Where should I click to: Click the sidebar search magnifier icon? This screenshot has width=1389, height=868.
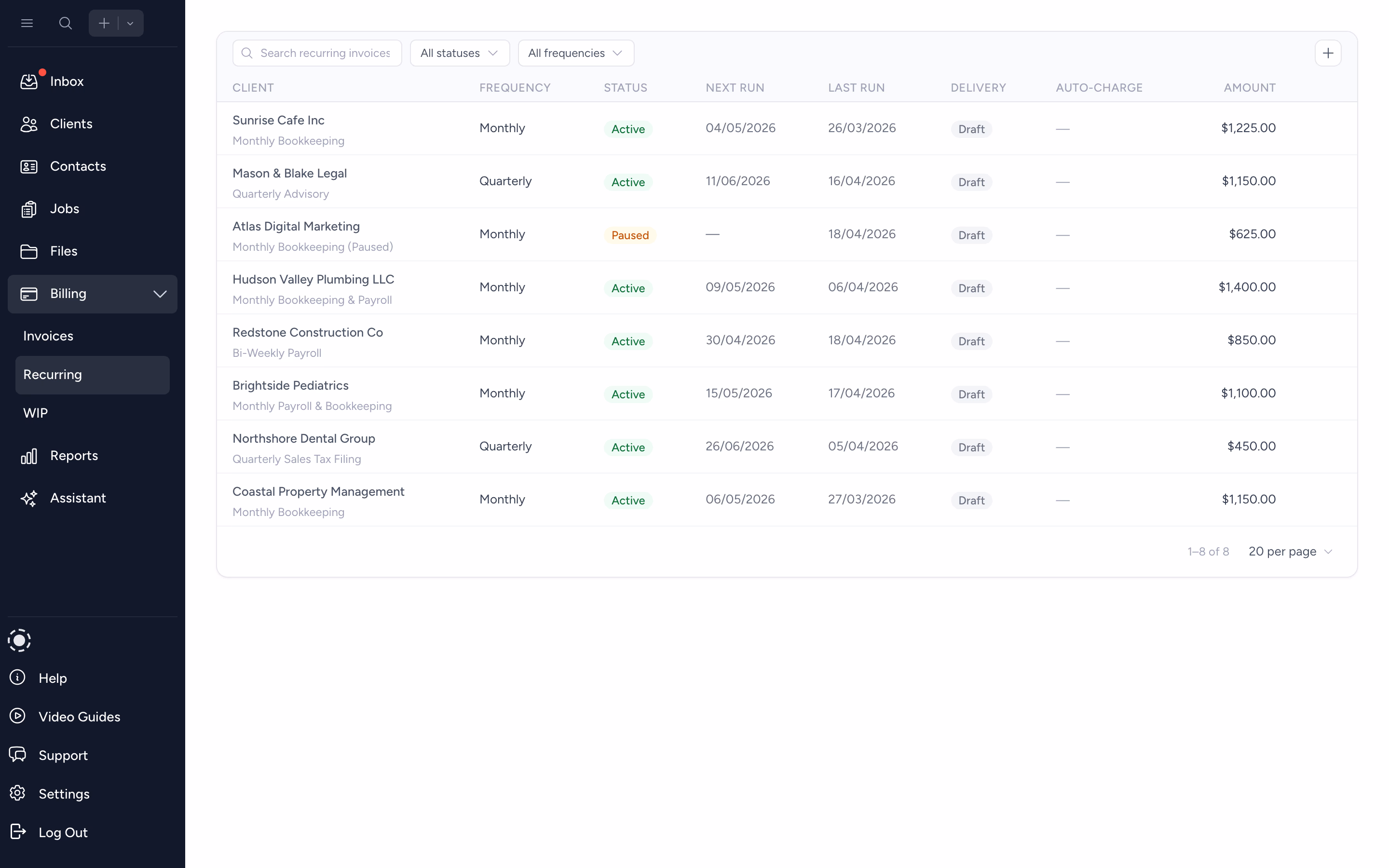[x=66, y=23]
